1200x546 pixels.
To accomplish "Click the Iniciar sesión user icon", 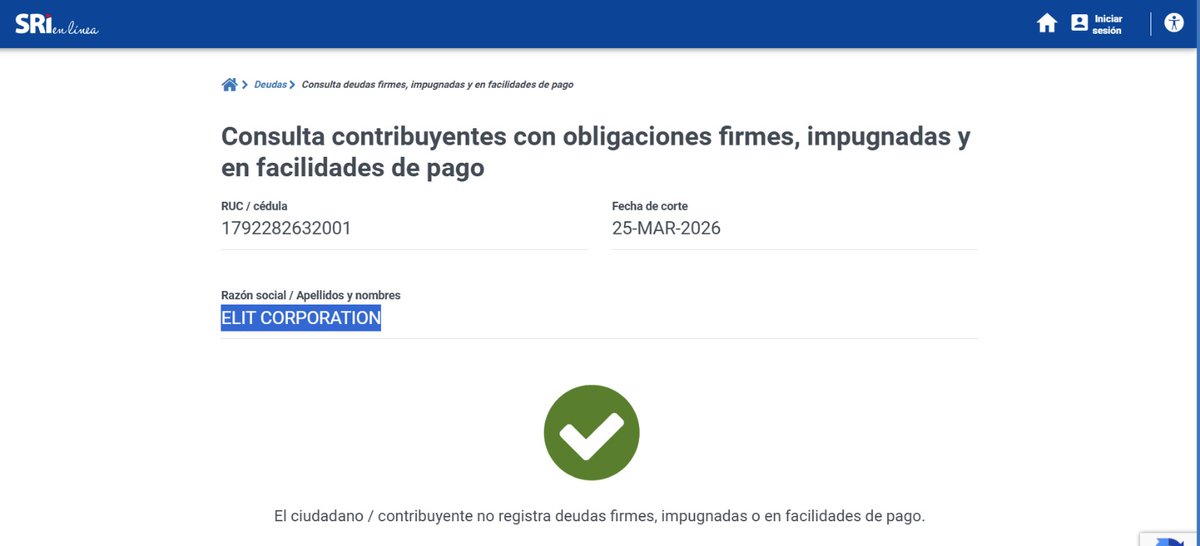I will tap(1079, 23).
